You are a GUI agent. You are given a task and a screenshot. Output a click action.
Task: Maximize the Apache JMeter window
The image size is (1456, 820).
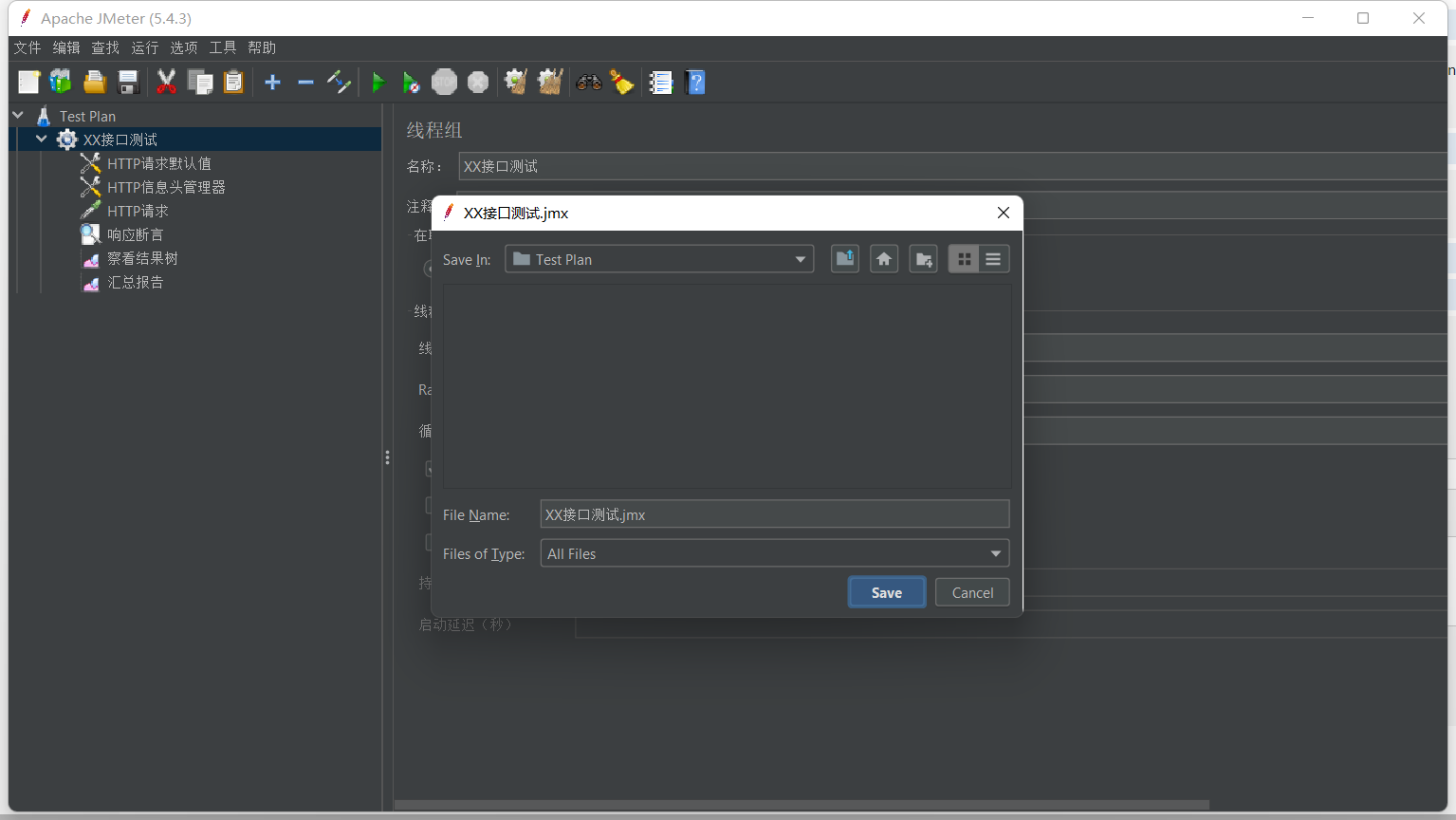click(x=1363, y=18)
